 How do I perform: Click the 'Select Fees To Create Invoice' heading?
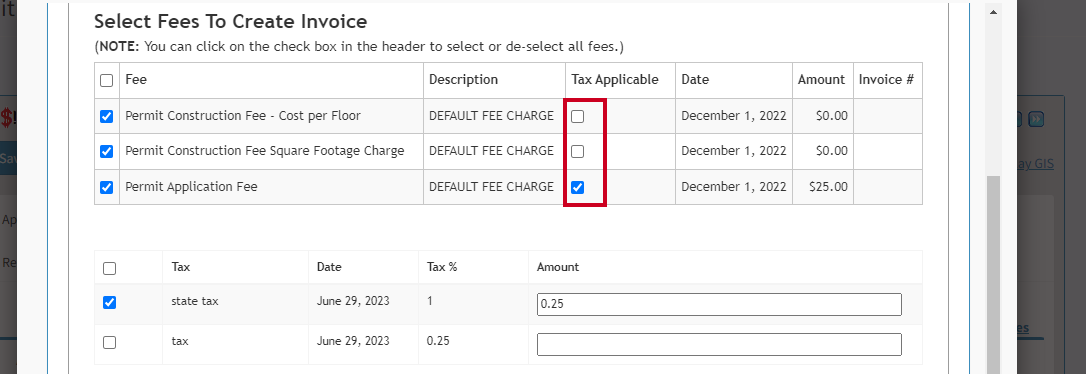point(230,21)
